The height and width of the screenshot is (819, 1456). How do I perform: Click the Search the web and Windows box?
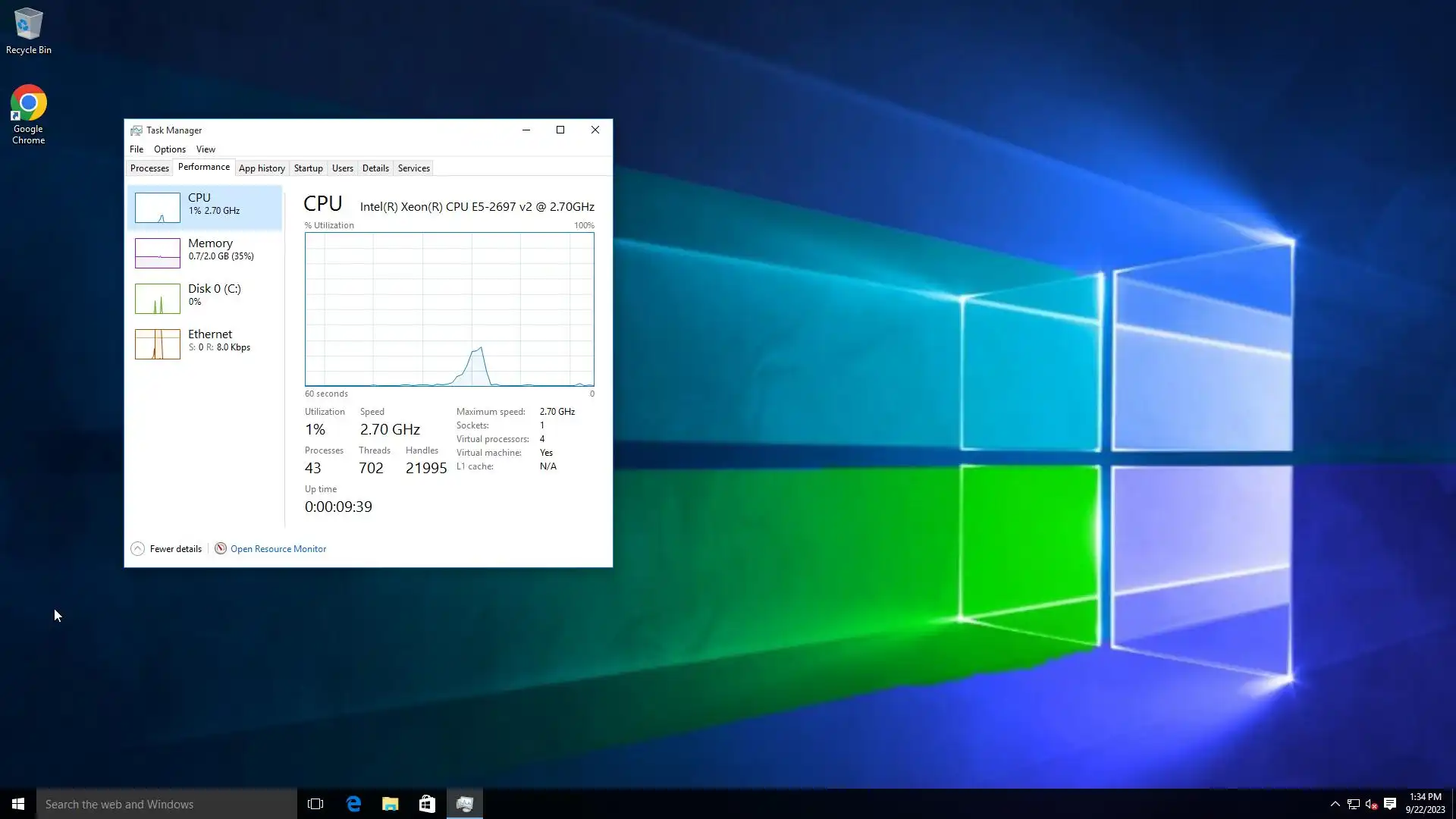[x=167, y=804]
